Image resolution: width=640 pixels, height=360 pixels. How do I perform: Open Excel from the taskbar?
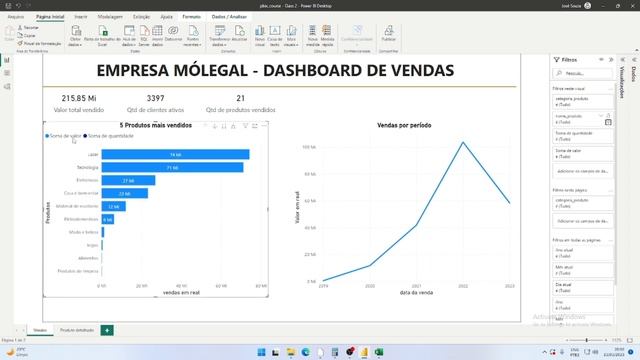point(379,352)
